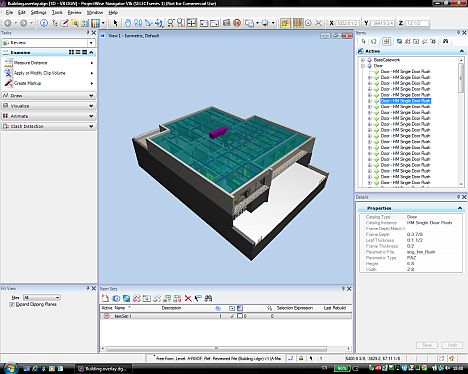
Task: Click the binoculars icon in Items panel toolbar
Action: point(445,41)
